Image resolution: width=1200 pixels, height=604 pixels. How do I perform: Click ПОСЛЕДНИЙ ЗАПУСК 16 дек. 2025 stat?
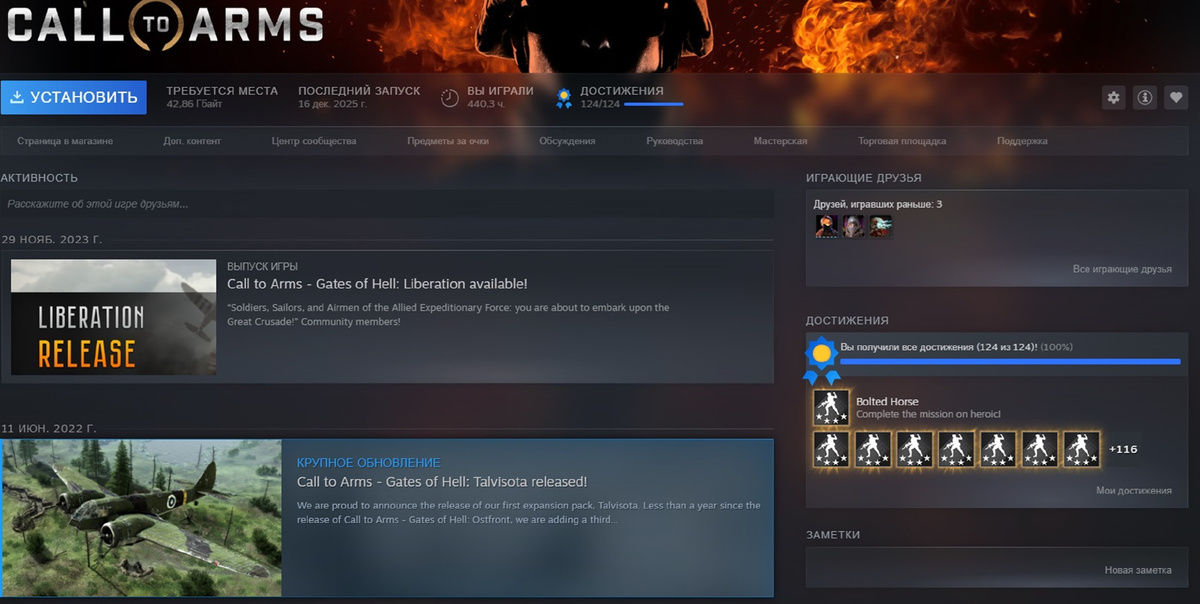pos(359,97)
